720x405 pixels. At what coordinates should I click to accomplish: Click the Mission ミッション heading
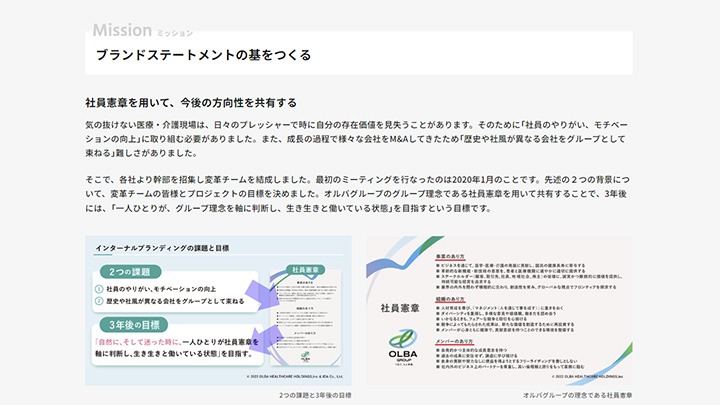pos(143,30)
